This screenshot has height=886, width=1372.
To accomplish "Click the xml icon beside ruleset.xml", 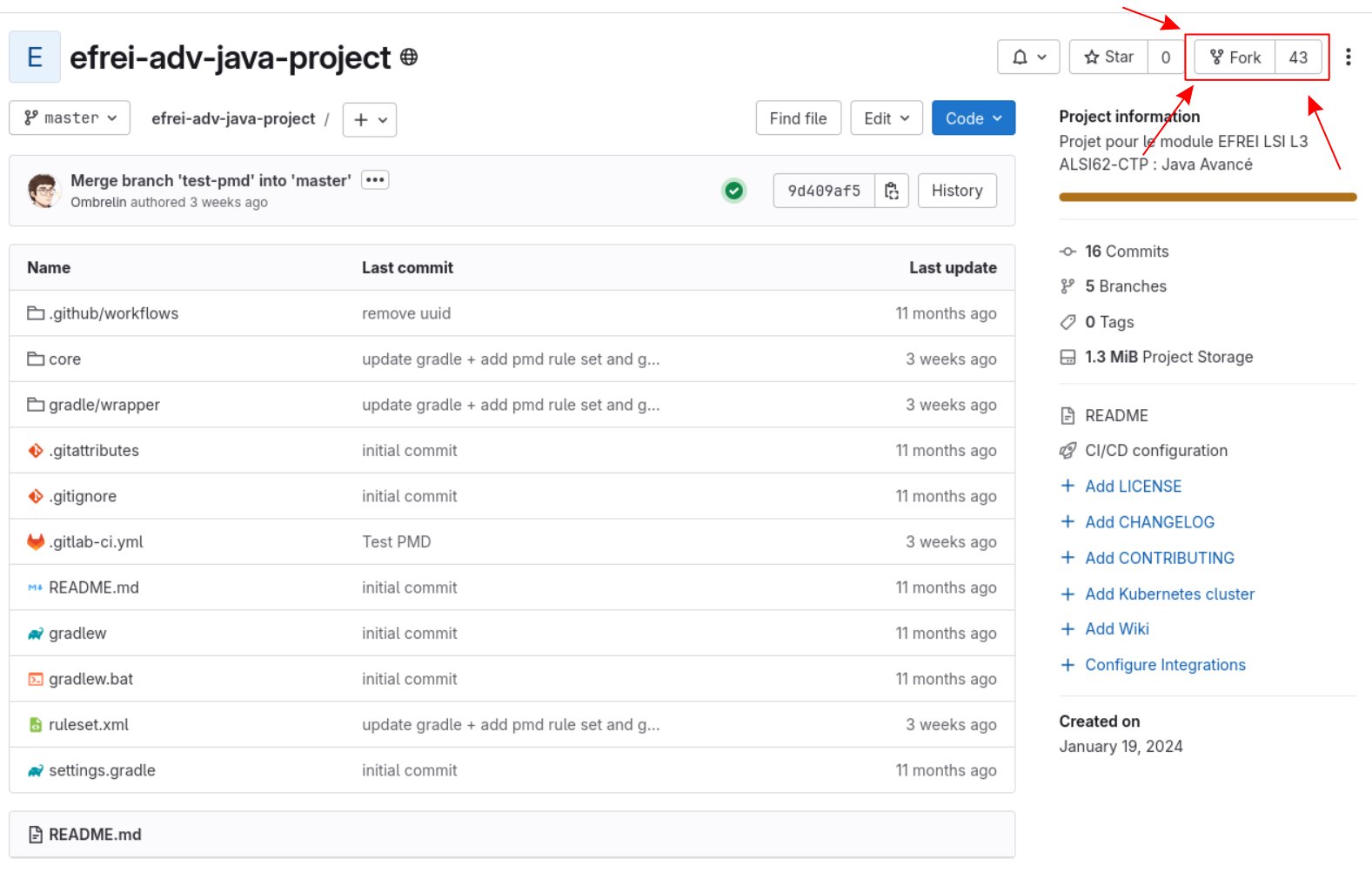I will [x=36, y=724].
